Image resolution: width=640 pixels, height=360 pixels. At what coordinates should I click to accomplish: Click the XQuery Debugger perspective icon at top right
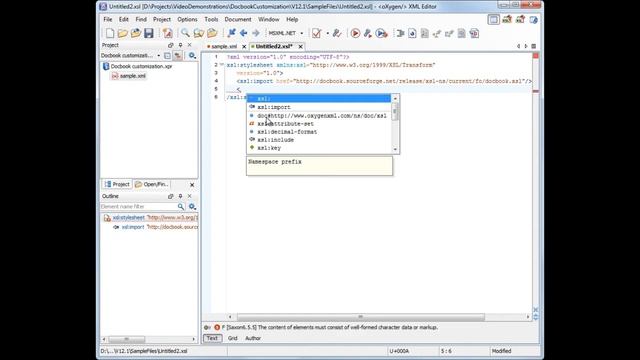(520, 19)
